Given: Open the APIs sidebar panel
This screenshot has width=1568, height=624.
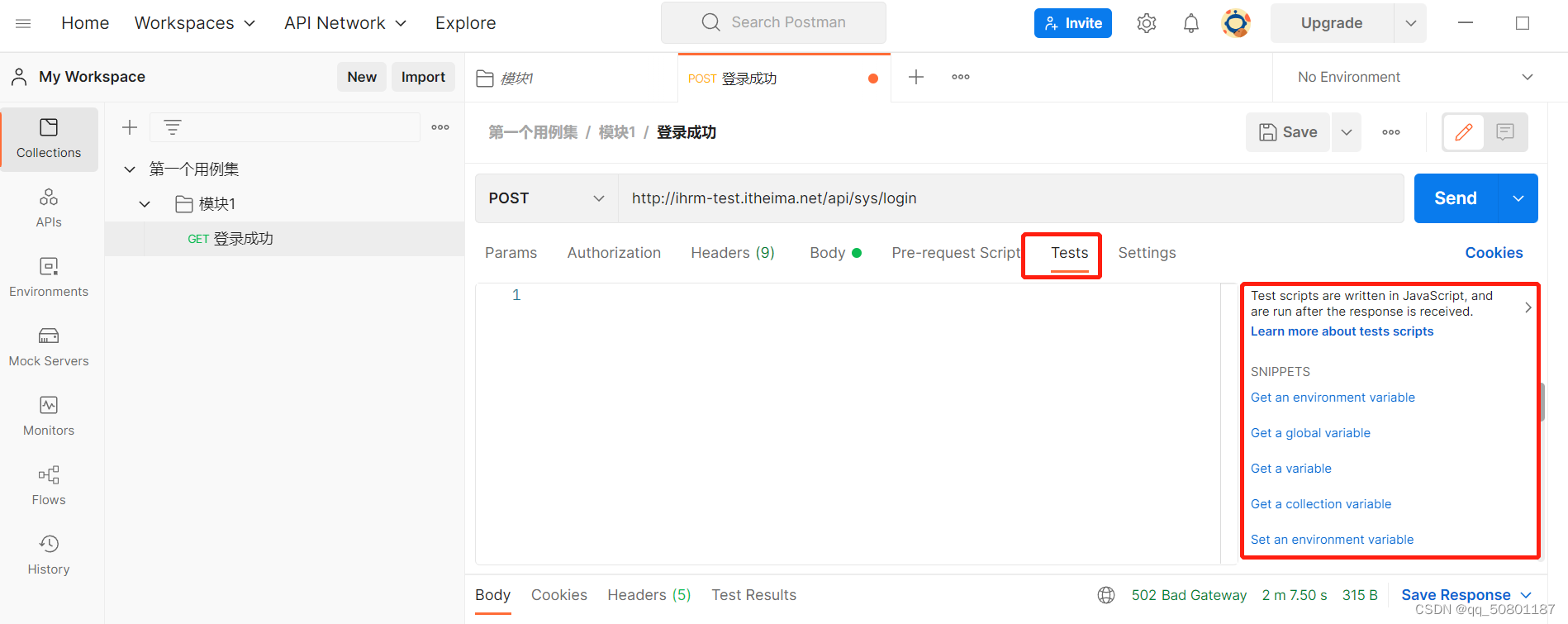Looking at the screenshot, I should coord(49,208).
